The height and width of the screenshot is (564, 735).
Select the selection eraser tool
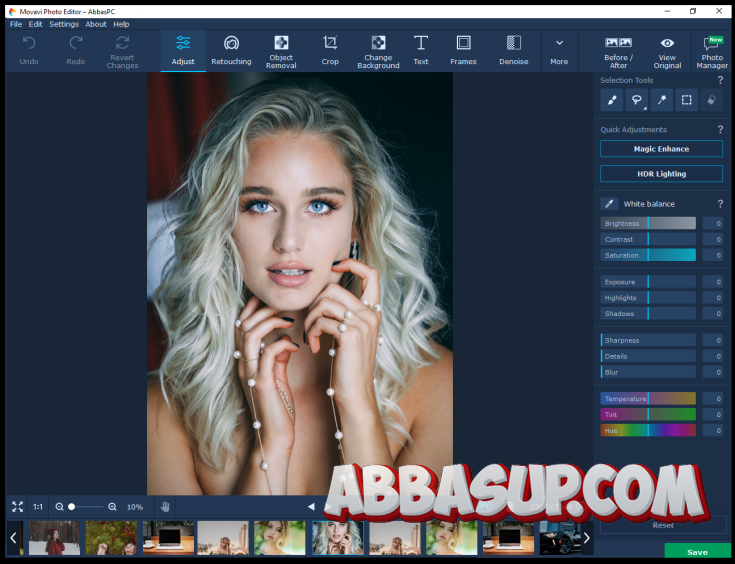point(711,100)
